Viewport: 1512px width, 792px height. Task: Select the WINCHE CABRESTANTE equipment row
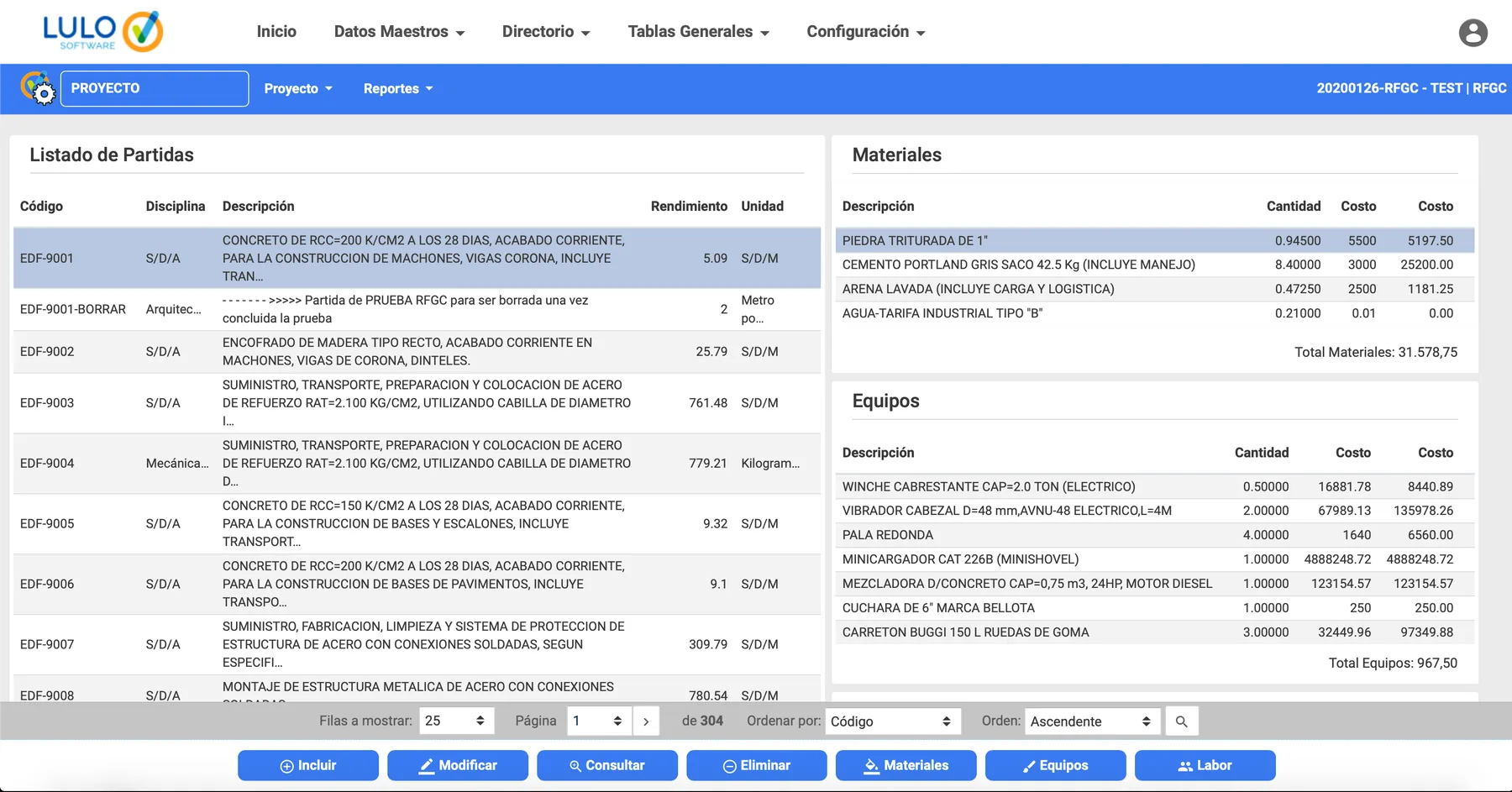coord(1155,487)
